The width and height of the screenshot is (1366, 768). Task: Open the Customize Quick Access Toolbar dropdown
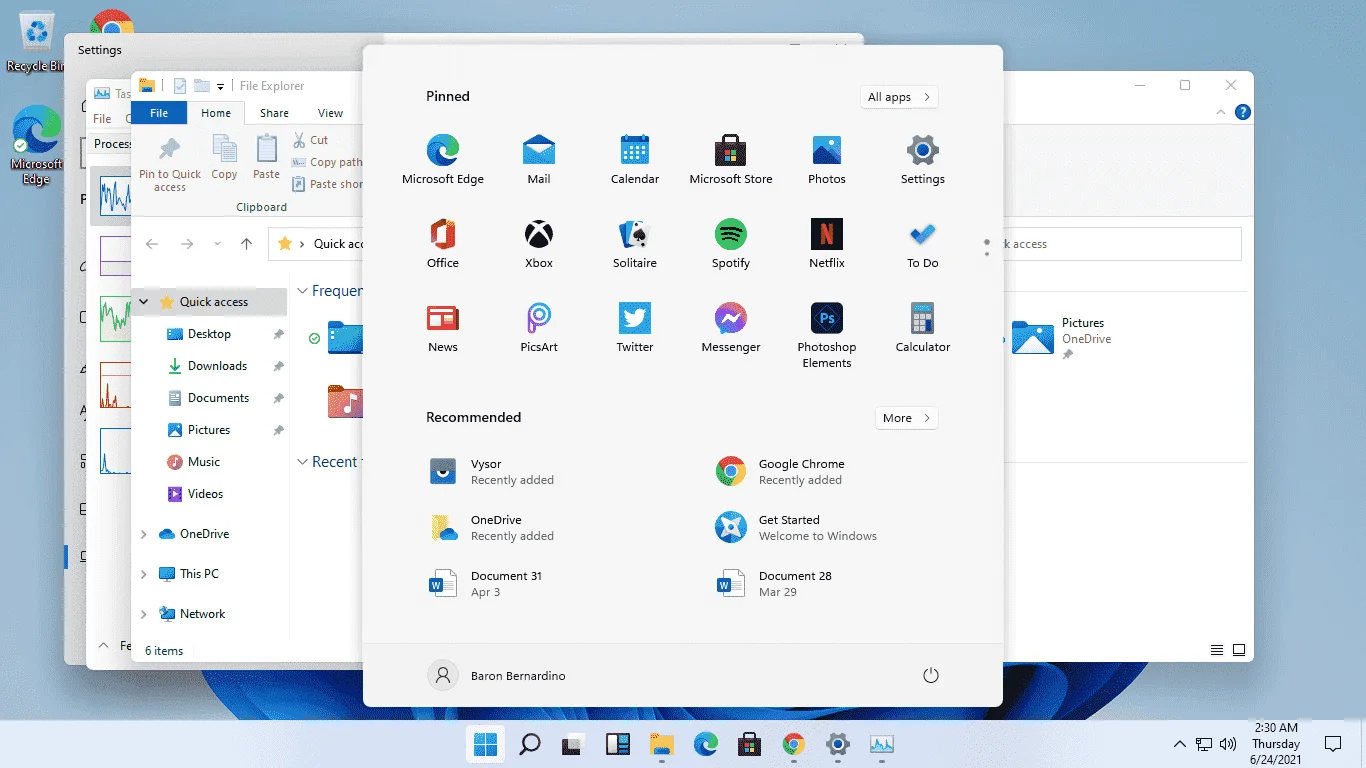click(x=220, y=87)
